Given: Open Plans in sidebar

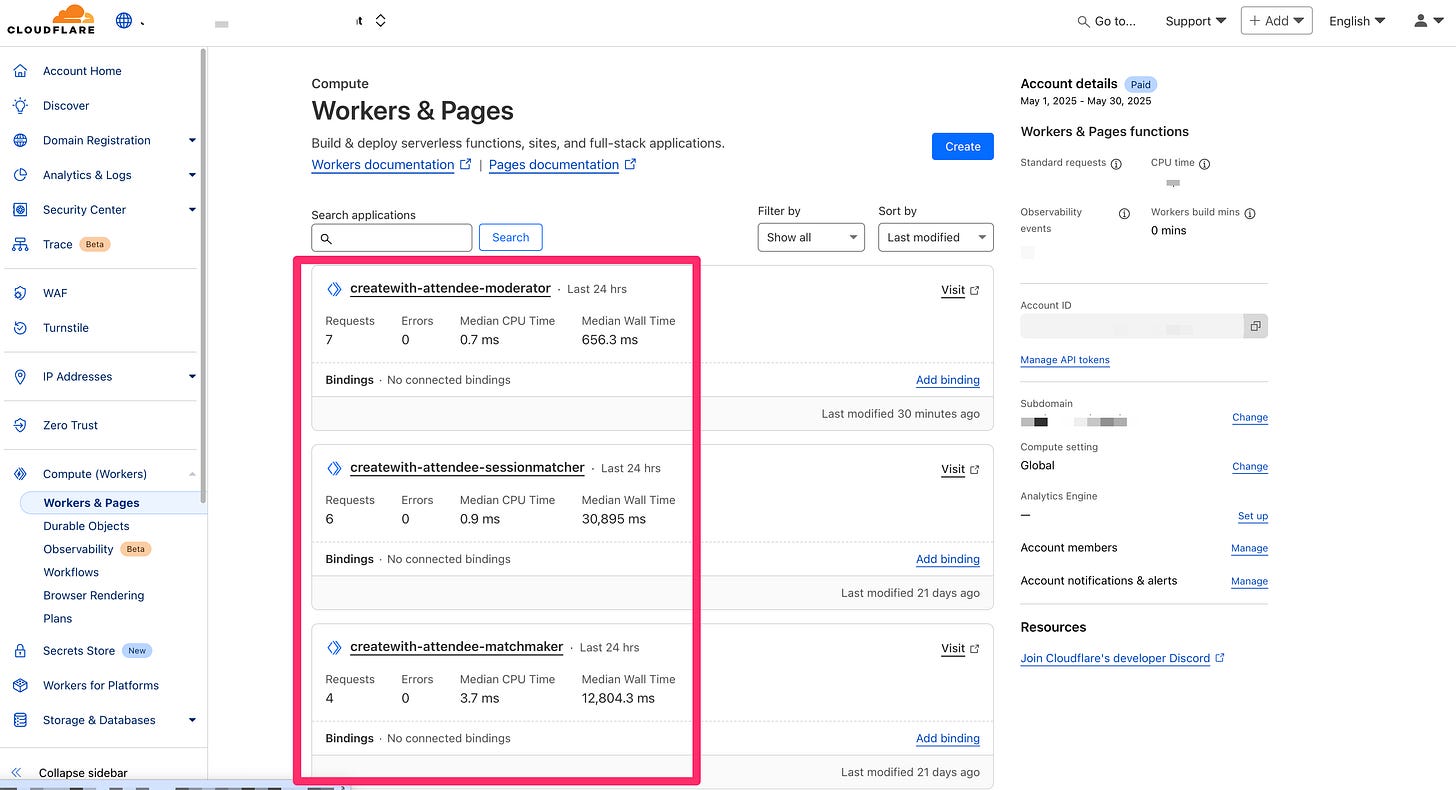Looking at the screenshot, I should pos(57,618).
